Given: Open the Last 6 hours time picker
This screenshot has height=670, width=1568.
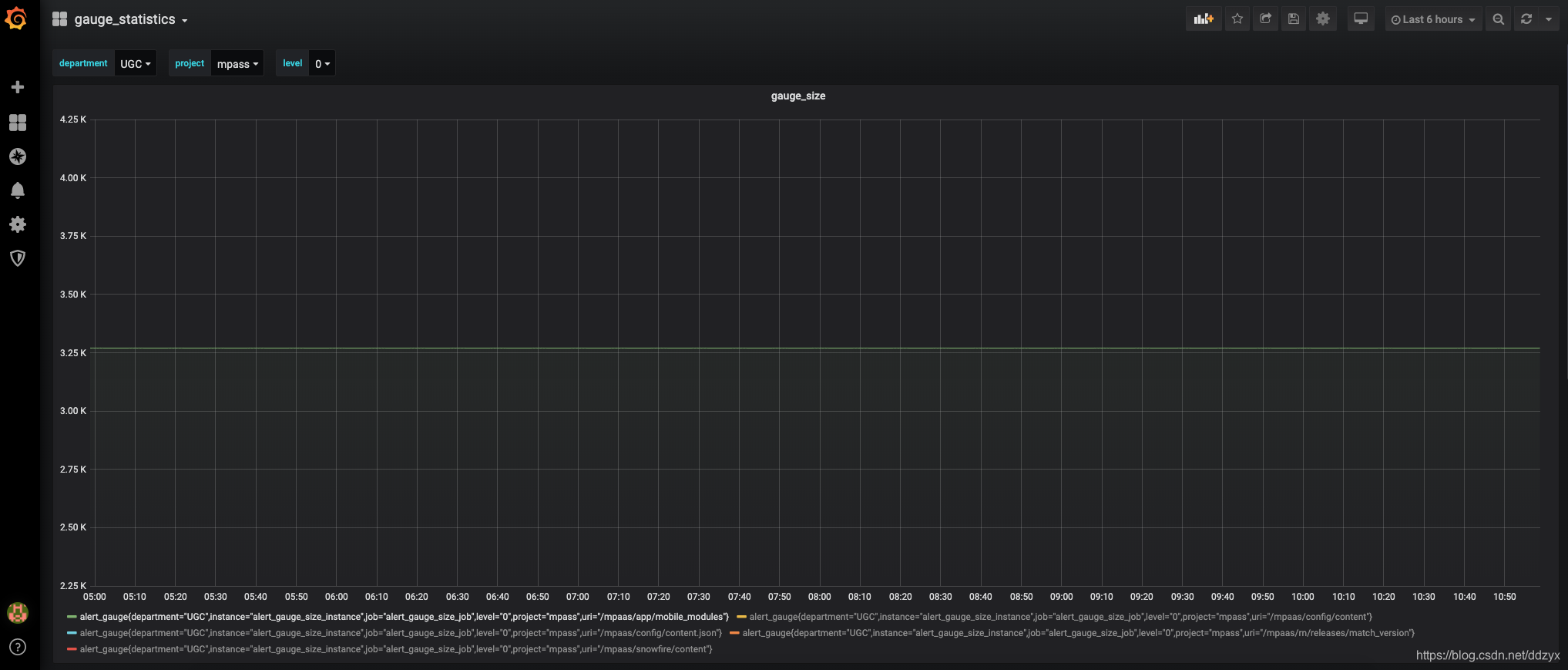Looking at the screenshot, I should [x=1433, y=19].
